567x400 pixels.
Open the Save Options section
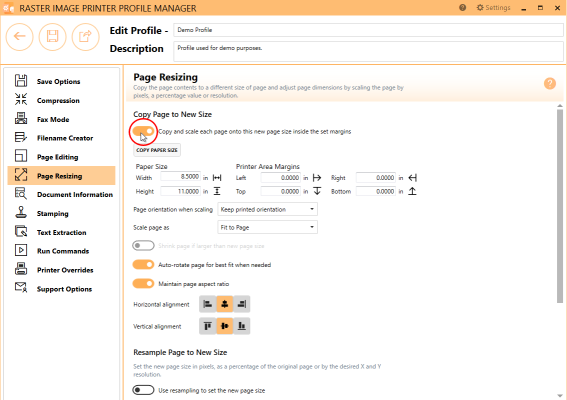coord(61,81)
